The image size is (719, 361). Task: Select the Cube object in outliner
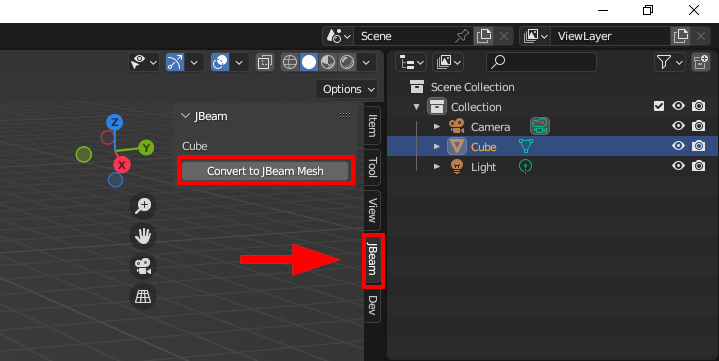click(x=483, y=147)
